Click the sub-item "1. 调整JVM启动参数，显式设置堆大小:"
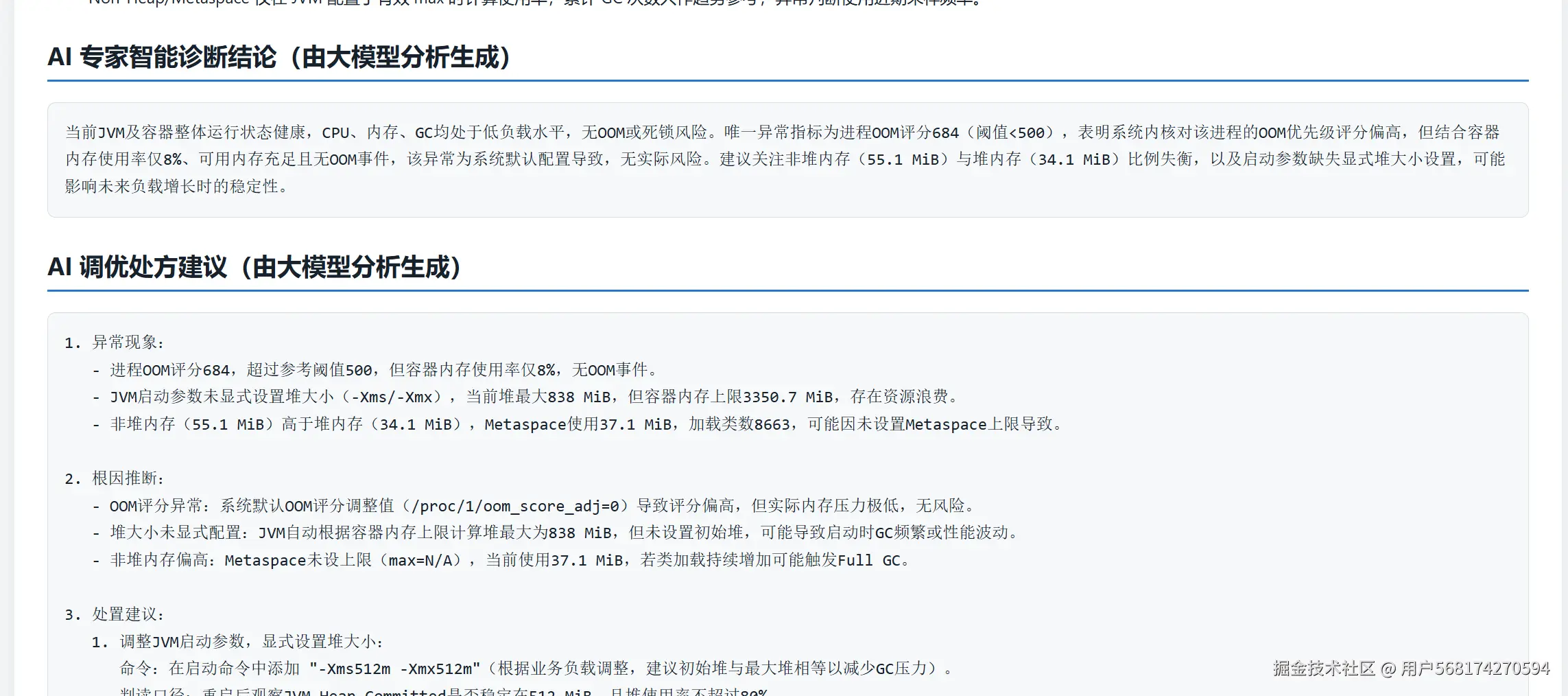The width and height of the screenshot is (1568, 696). click(237, 642)
